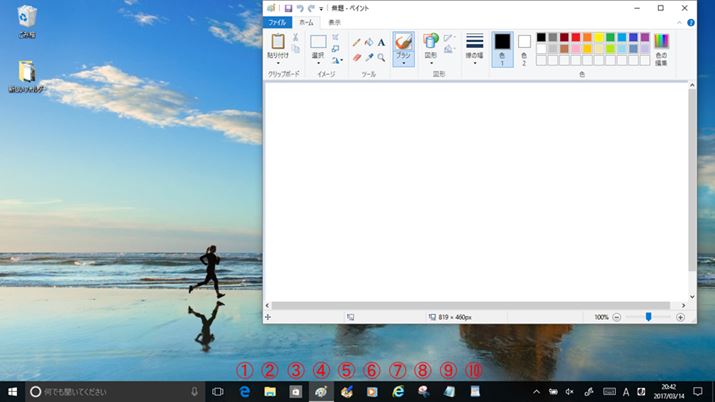Select the Color picker eyedropper tool
The width and height of the screenshot is (715, 402).
369,58
